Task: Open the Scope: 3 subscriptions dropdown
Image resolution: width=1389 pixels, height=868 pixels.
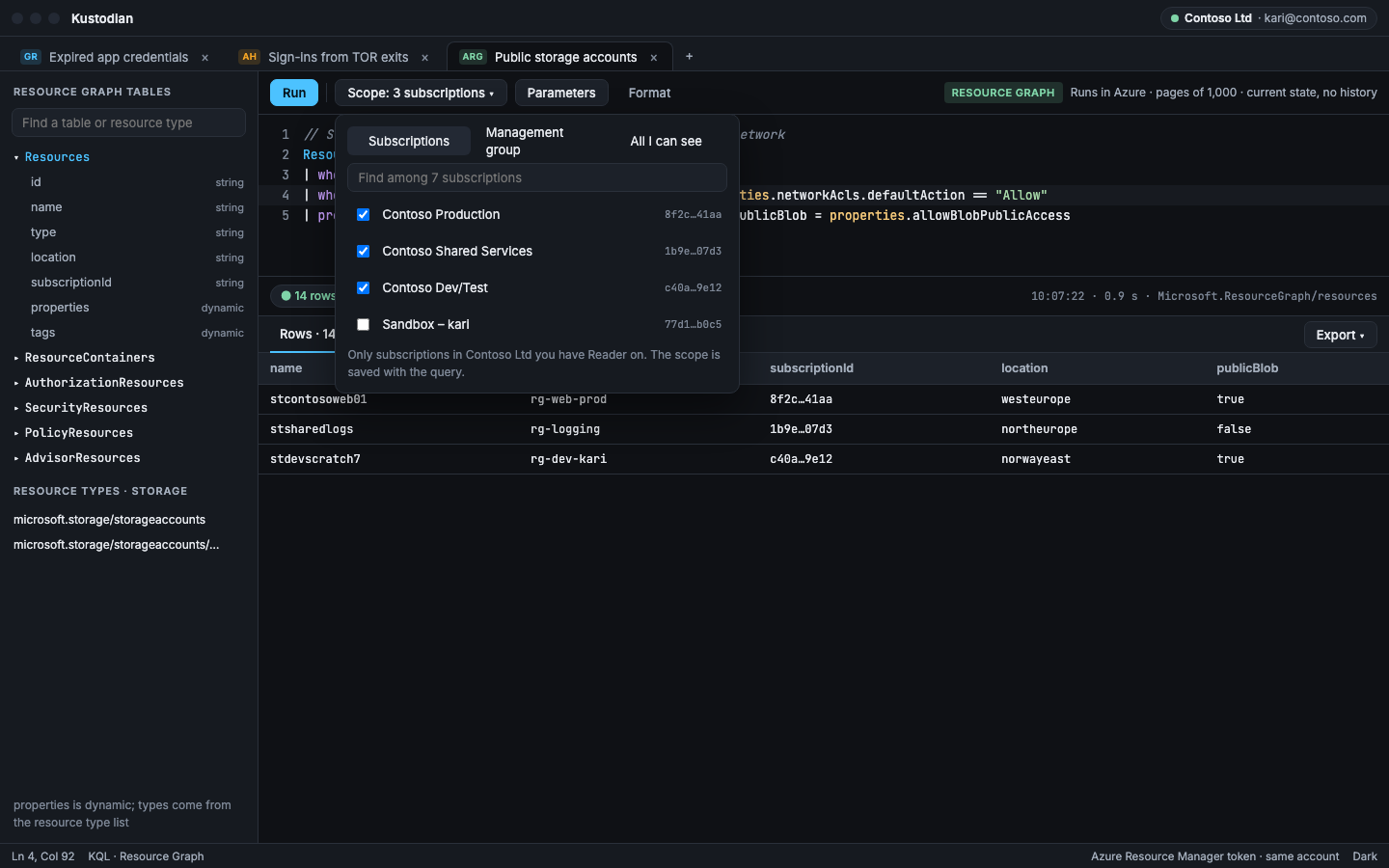Action: [421, 93]
